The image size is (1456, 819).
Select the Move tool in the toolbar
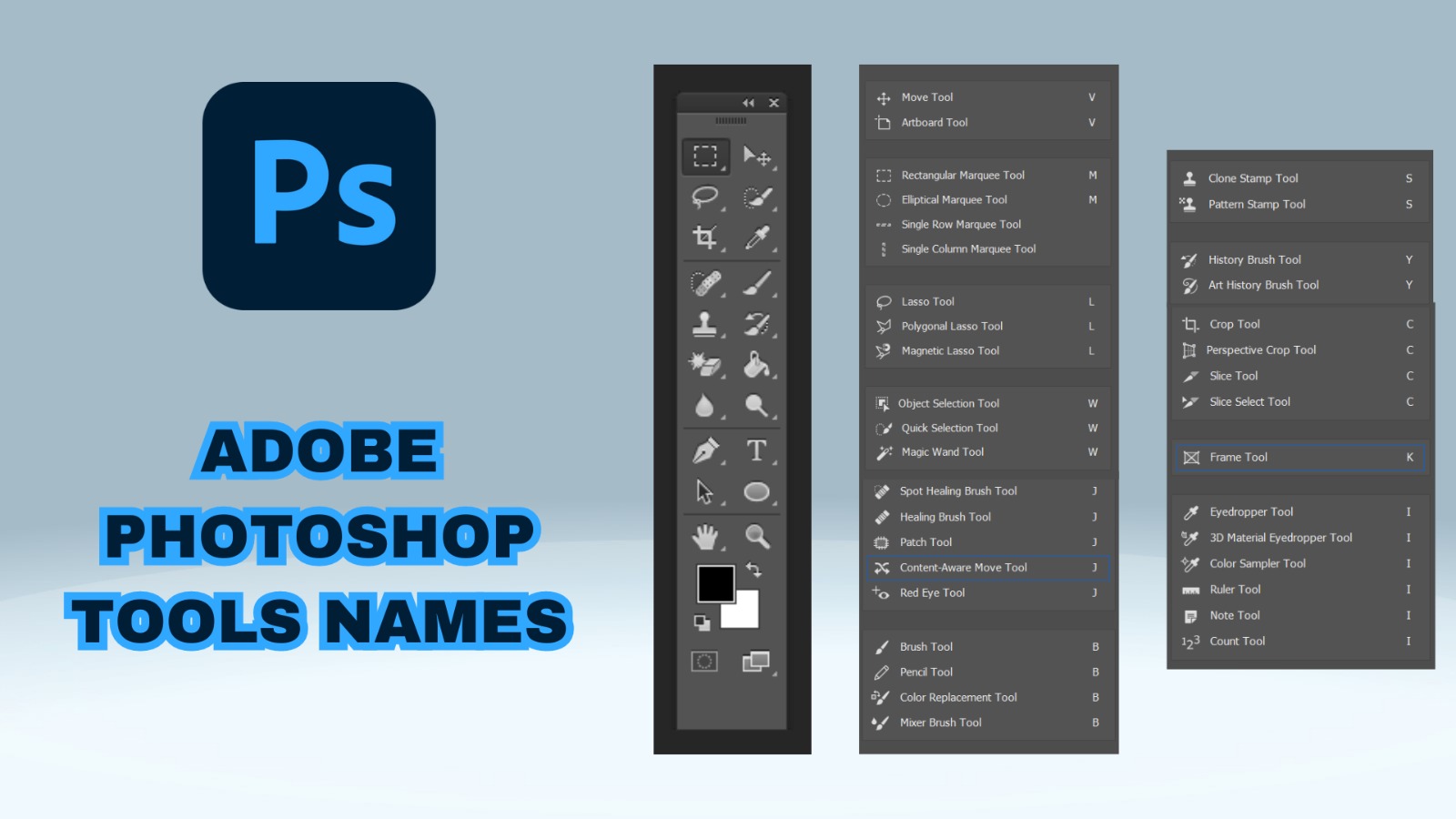pyautogui.click(x=760, y=155)
